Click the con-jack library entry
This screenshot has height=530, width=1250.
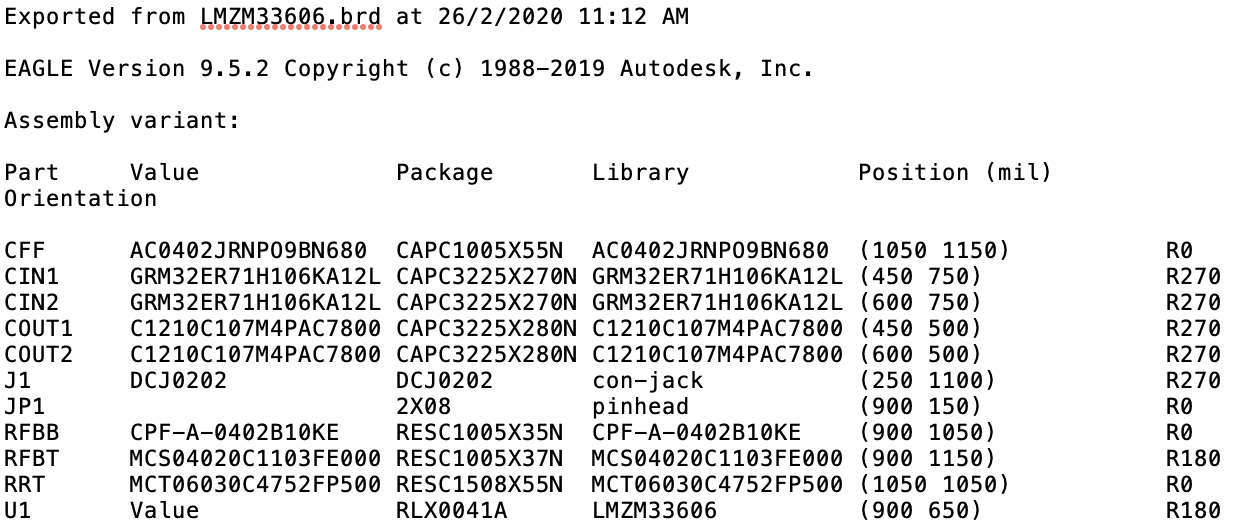click(647, 380)
